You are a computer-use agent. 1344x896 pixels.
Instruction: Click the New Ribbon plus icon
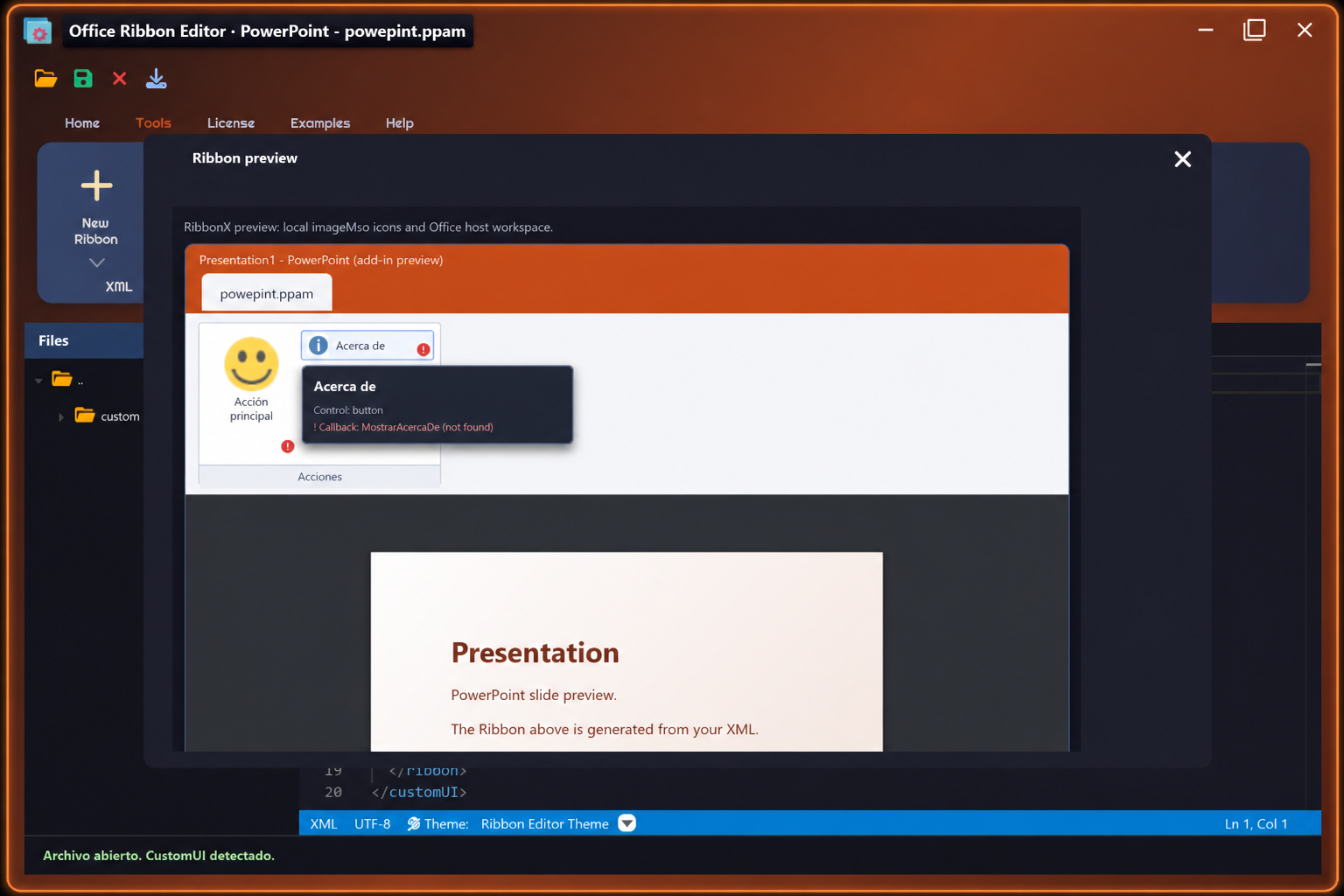point(96,185)
